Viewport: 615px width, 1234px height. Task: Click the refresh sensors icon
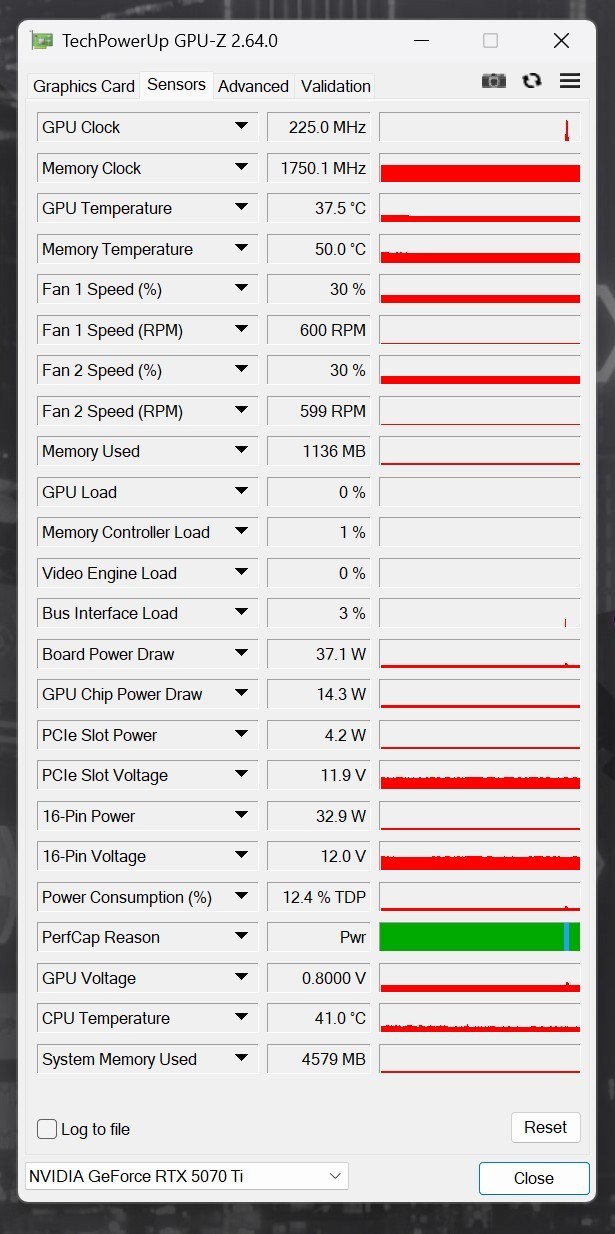tap(531, 81)
